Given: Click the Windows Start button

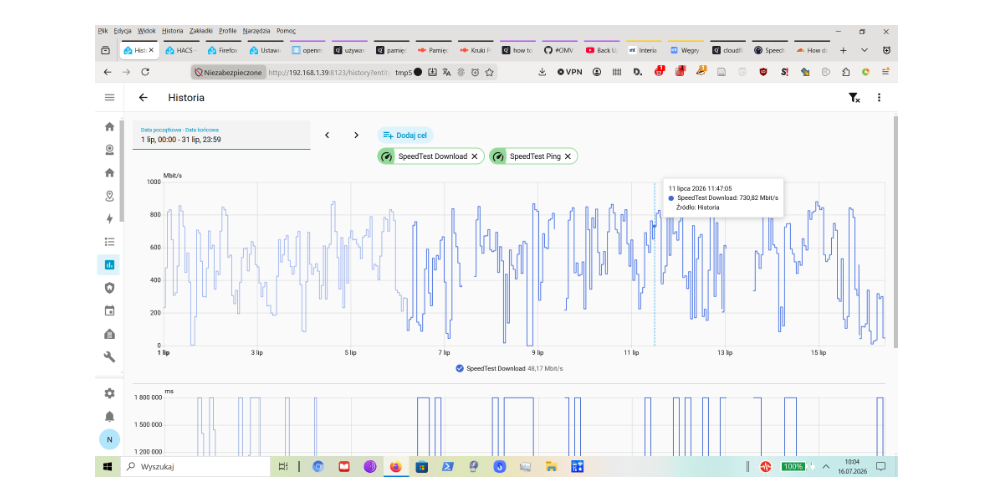Looking at the screenshot, I should point(107,466).
